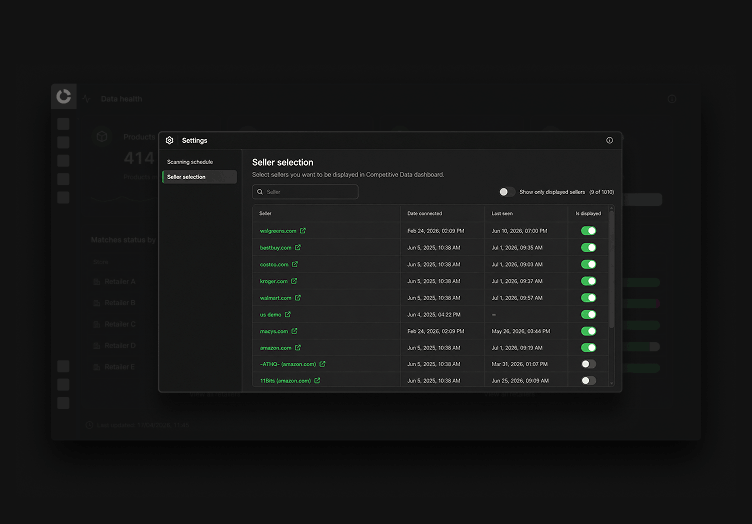Open the kroger.com seller link
The image size is (752, 524).
(273, 281)
